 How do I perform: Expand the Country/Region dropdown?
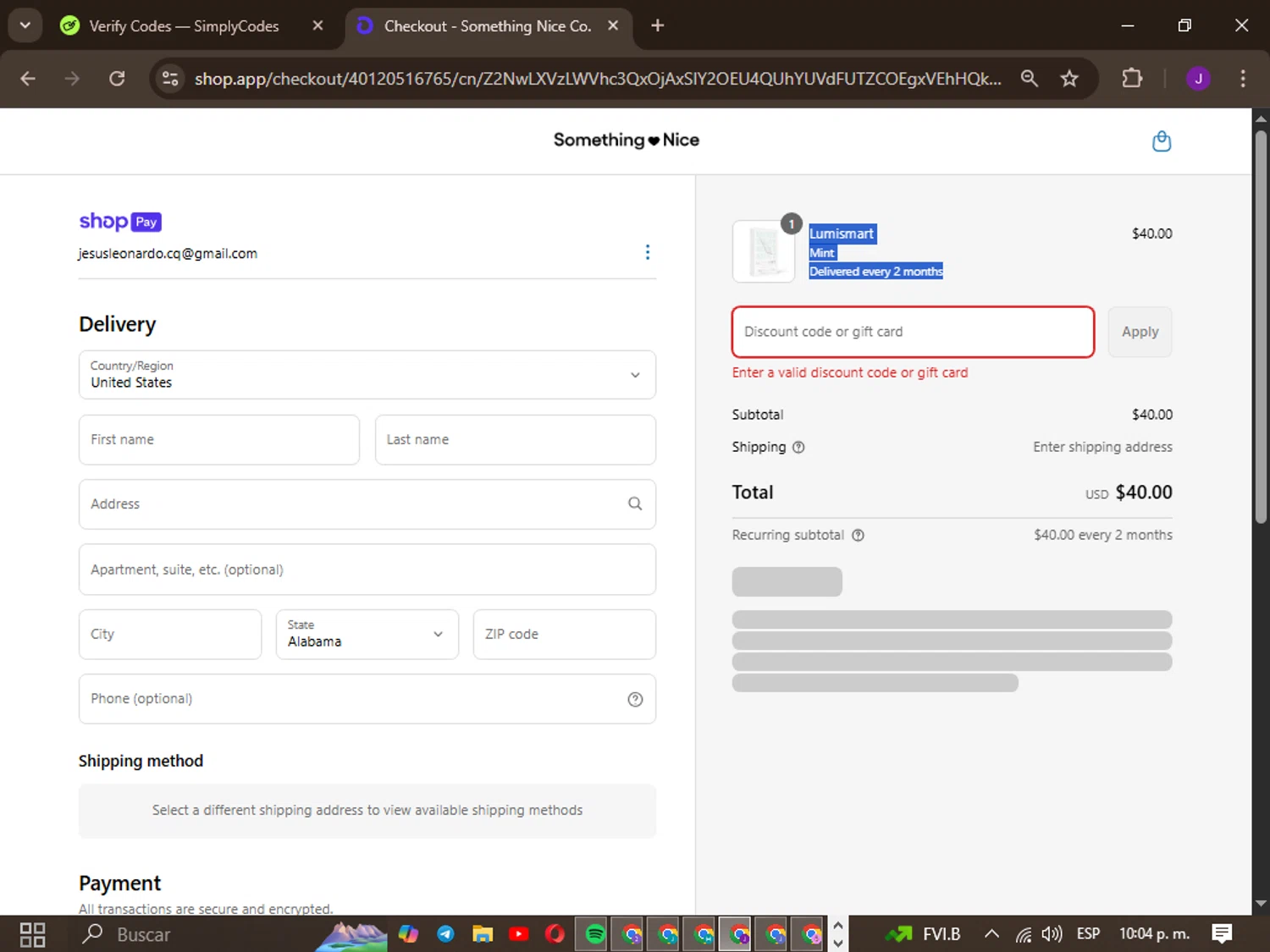click(x=367, y=375)
